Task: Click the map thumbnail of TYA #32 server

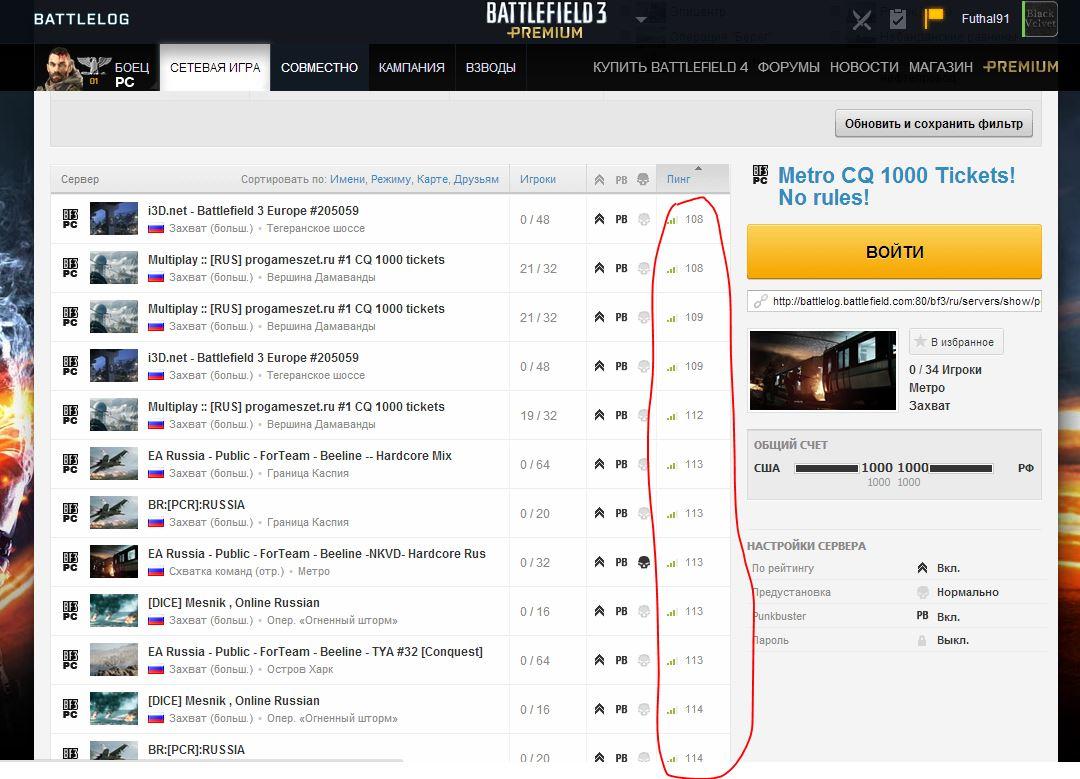Action: coord(114,660)
